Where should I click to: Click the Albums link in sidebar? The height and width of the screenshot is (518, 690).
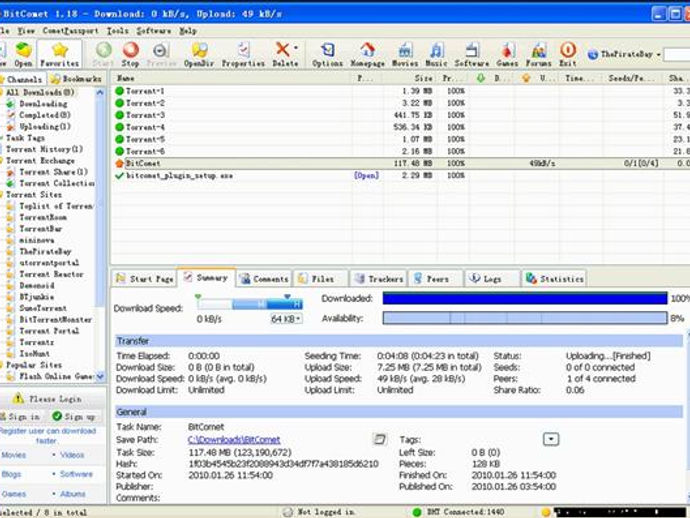73,494
